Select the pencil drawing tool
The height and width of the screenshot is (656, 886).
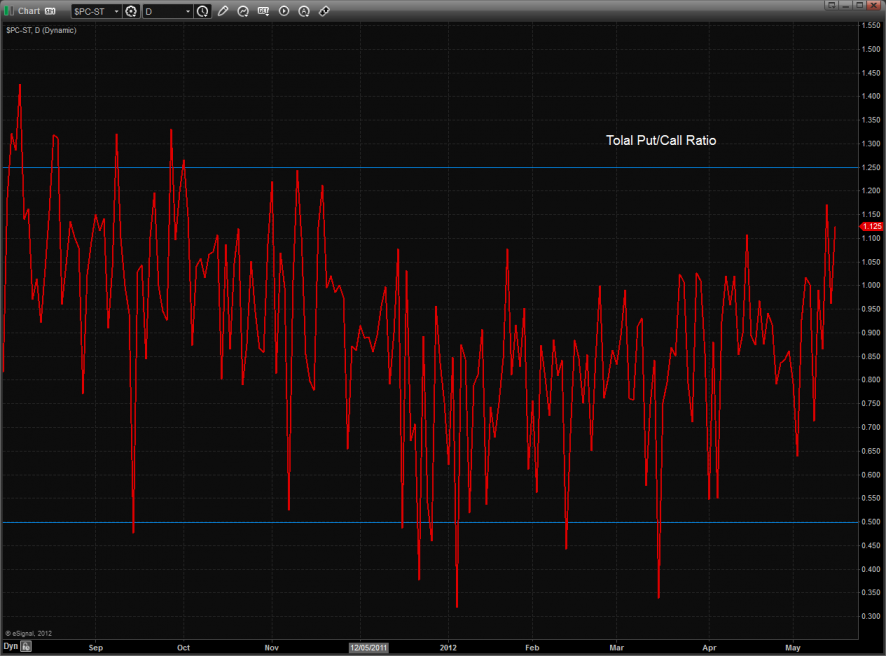coord(223,11)
